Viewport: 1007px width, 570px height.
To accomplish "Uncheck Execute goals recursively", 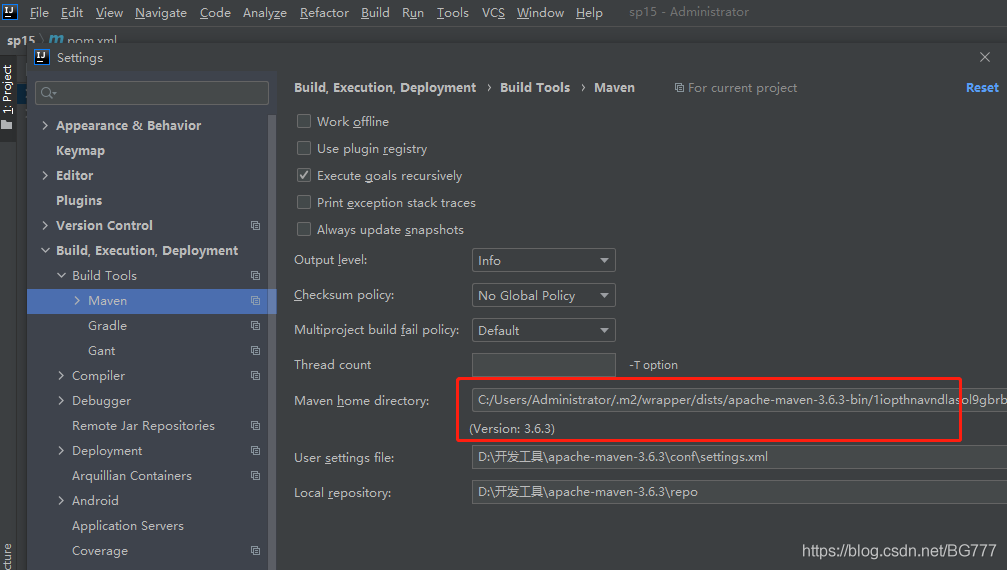I will point(304,175).
